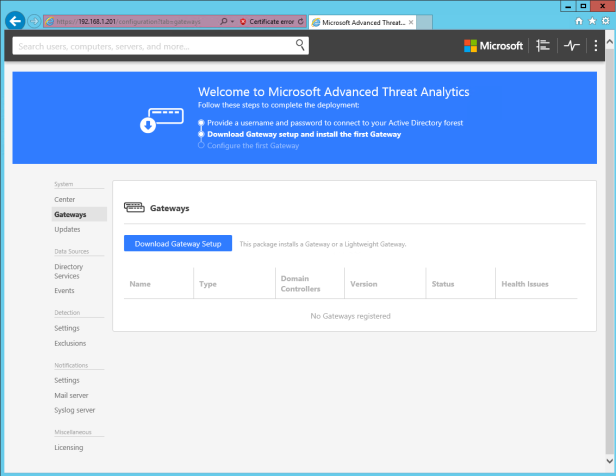
Task: Click the Type column header
Action: (207, 284)
